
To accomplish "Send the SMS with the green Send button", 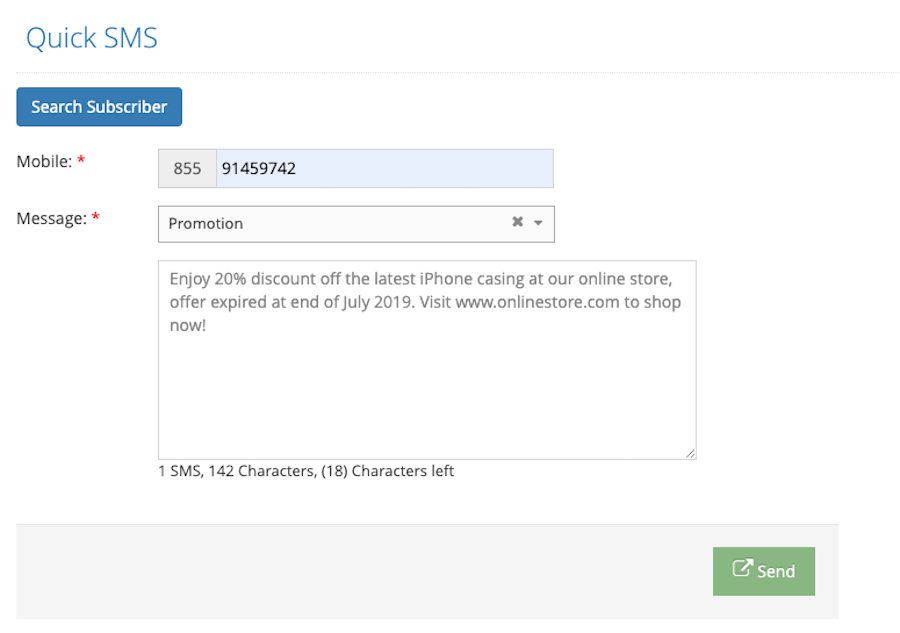I will click(x=763, y=571).
